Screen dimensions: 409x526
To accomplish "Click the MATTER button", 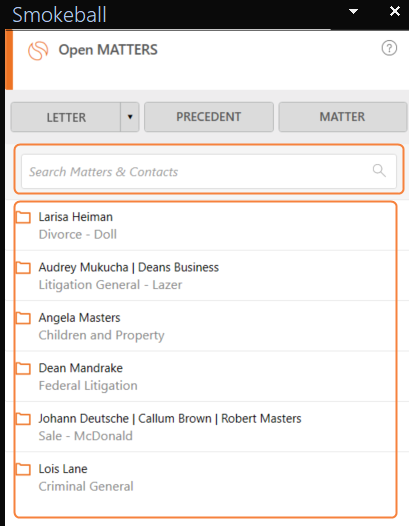I will [x=342, y=117].
